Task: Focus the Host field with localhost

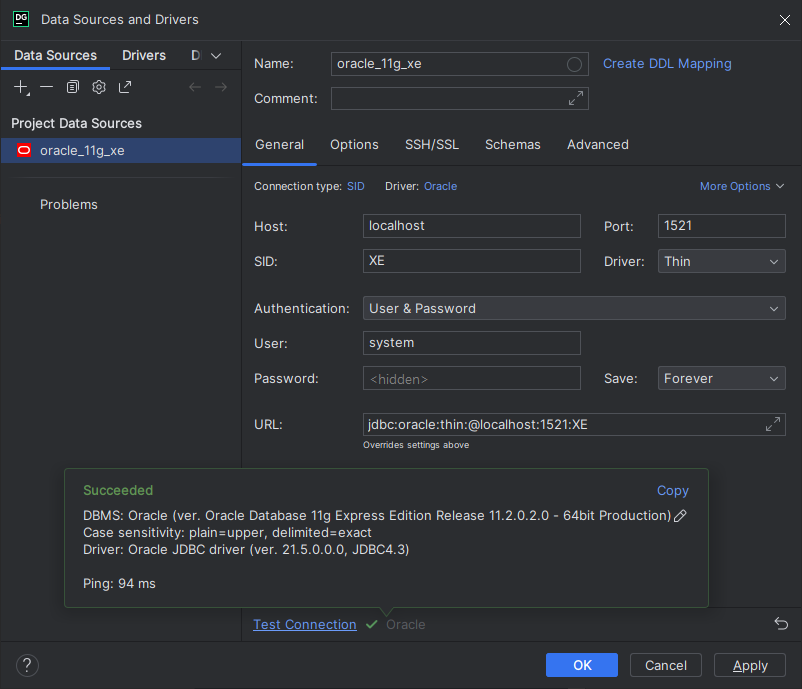Action: pos(472,226)
